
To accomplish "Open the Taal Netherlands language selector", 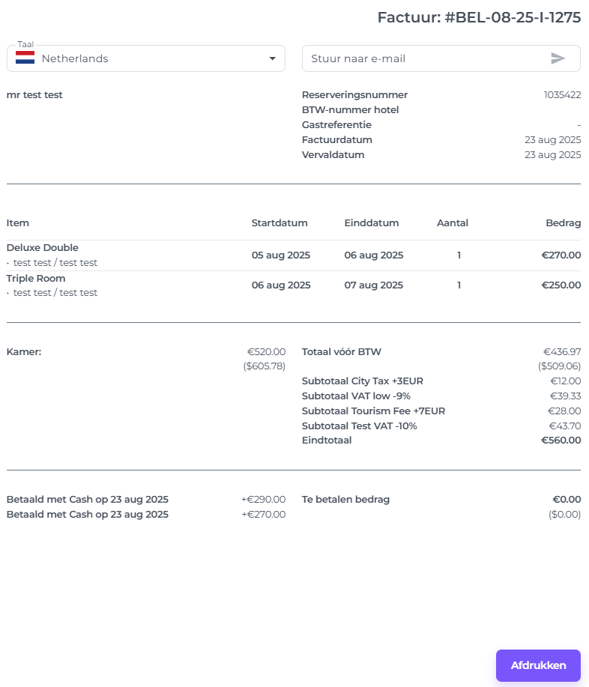I will tap(146, 58).
